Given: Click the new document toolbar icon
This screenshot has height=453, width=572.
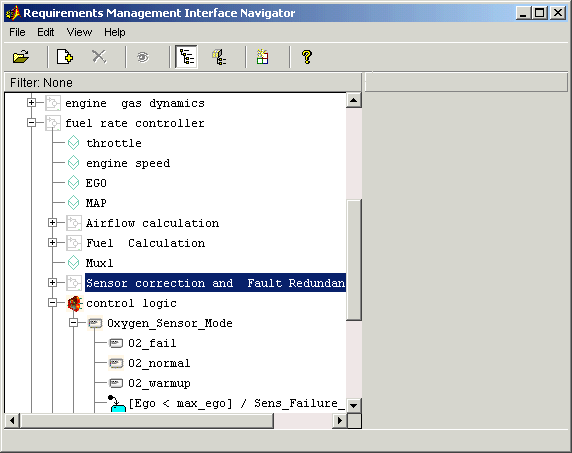Looking at the screenshot, I should point(65,57).
